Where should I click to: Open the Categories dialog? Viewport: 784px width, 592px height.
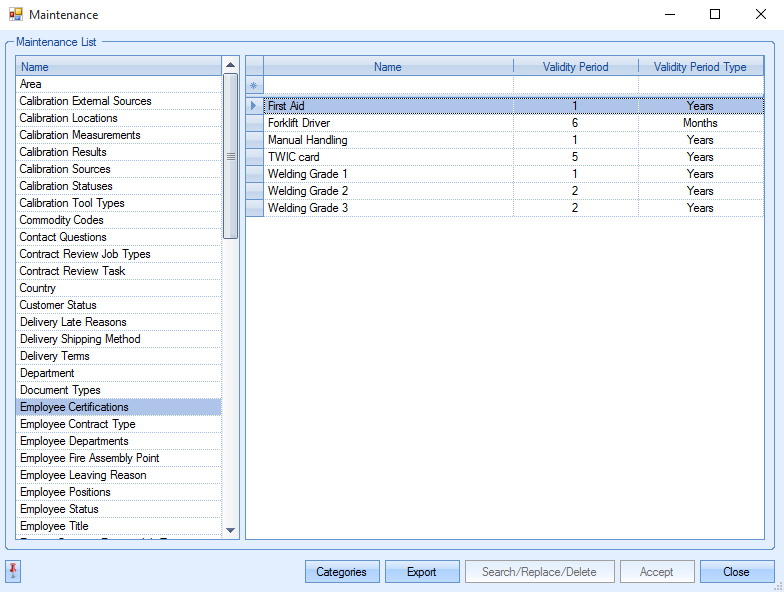point(341,572)
